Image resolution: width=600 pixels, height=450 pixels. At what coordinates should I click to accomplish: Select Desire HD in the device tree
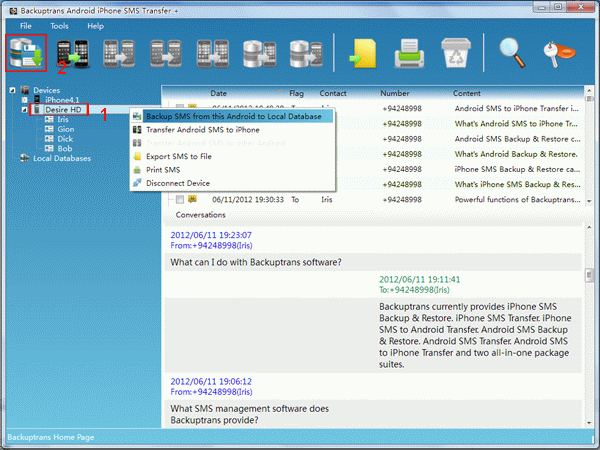63,110
